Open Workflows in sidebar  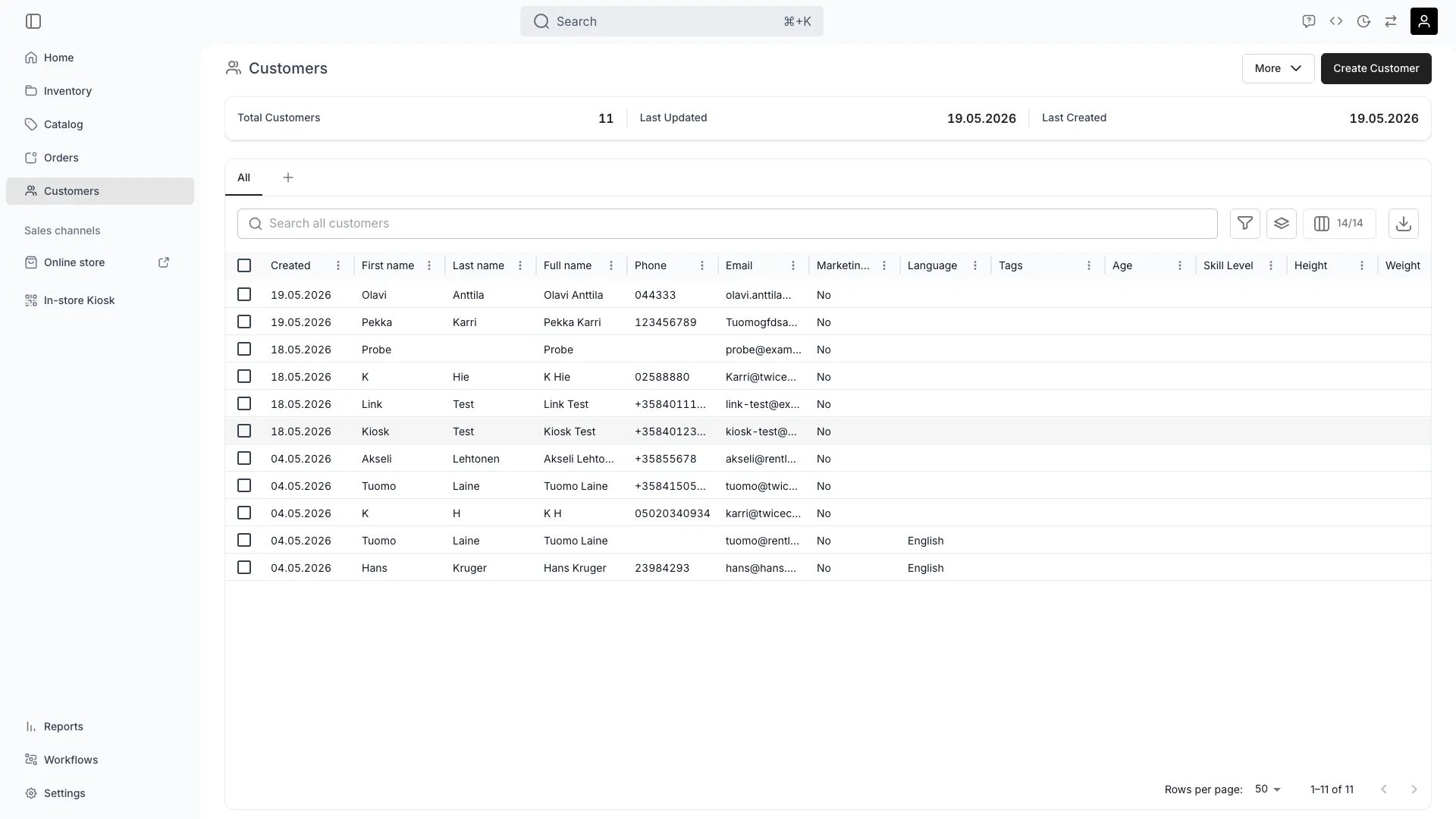(x=100, y=760)
